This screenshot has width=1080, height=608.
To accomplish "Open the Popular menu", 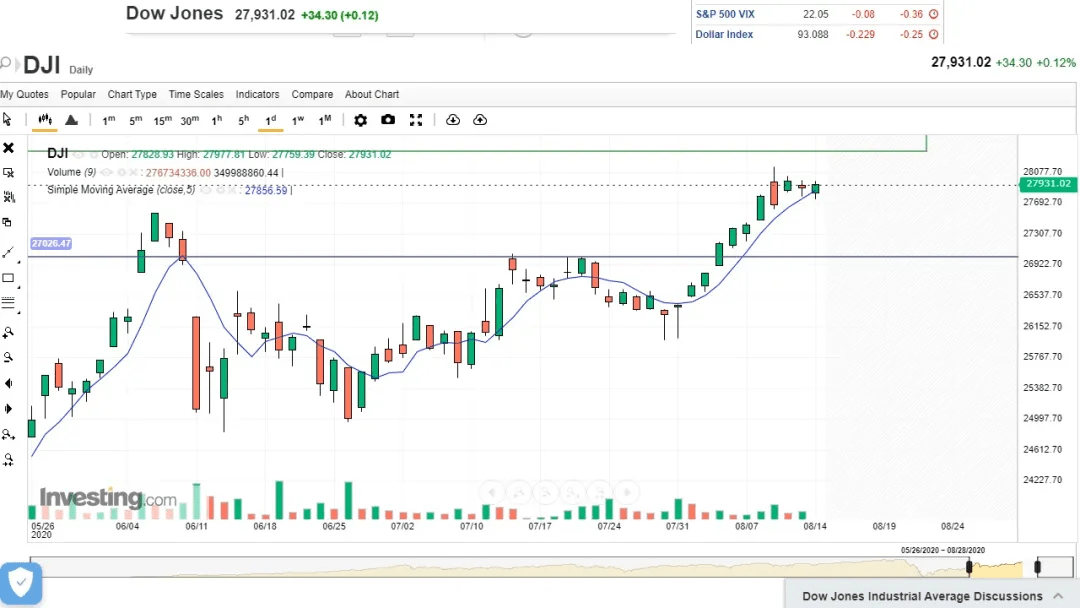I will [78, 94].
